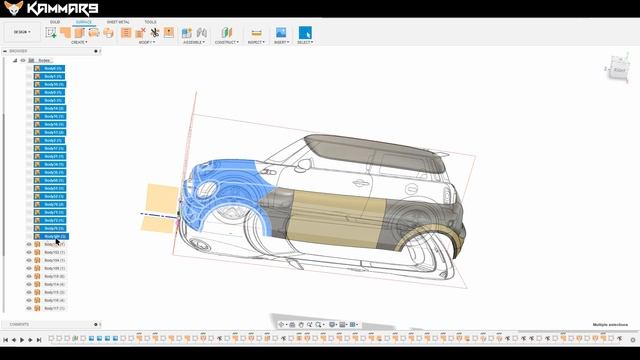
Task: Click the fourth Create group surface icon
Action: [x=94, y=33]
